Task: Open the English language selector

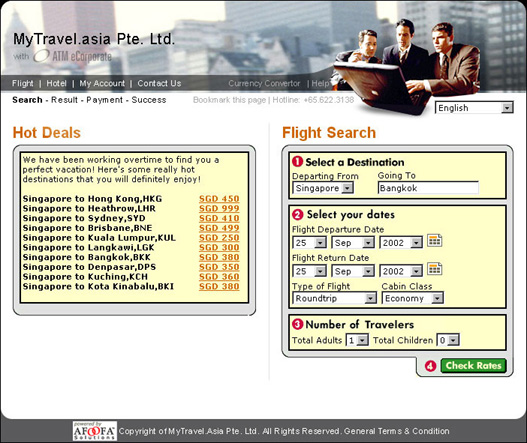Action: point(474,108)
